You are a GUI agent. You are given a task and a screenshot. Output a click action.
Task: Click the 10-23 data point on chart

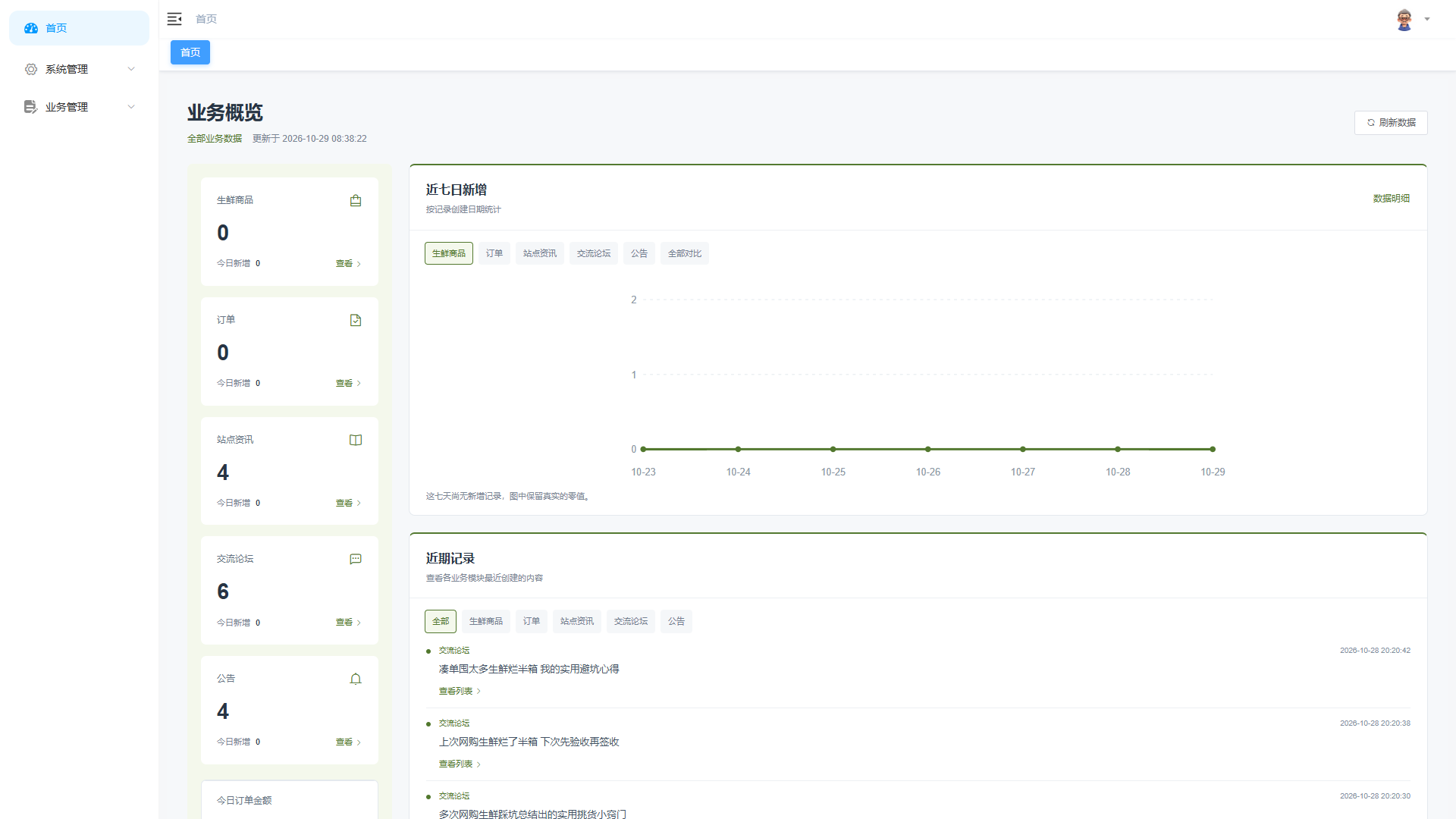[x=644, y=450]
